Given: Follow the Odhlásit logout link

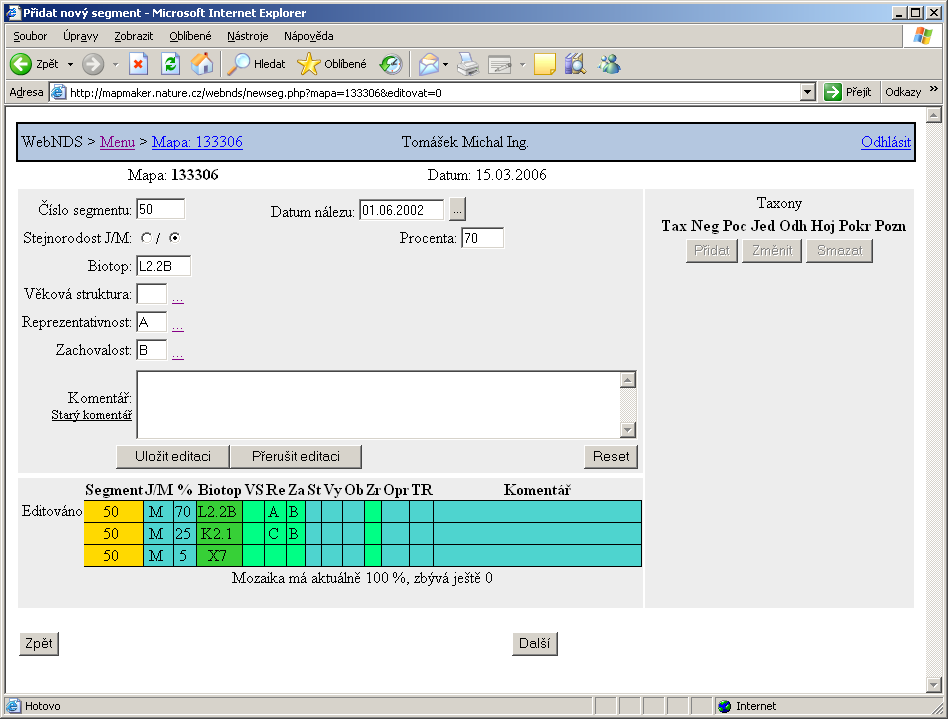Looking at the screenshot, I should tap(886, 142).
